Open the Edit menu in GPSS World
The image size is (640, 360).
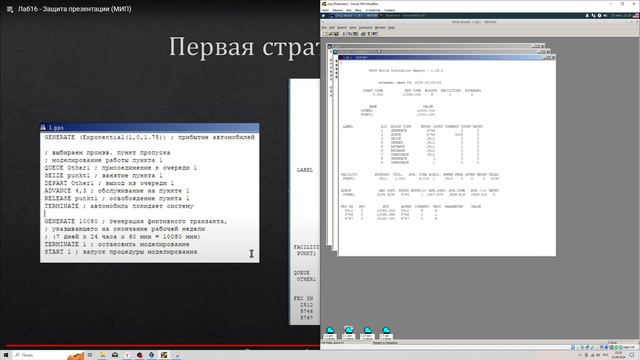(331, 27)
